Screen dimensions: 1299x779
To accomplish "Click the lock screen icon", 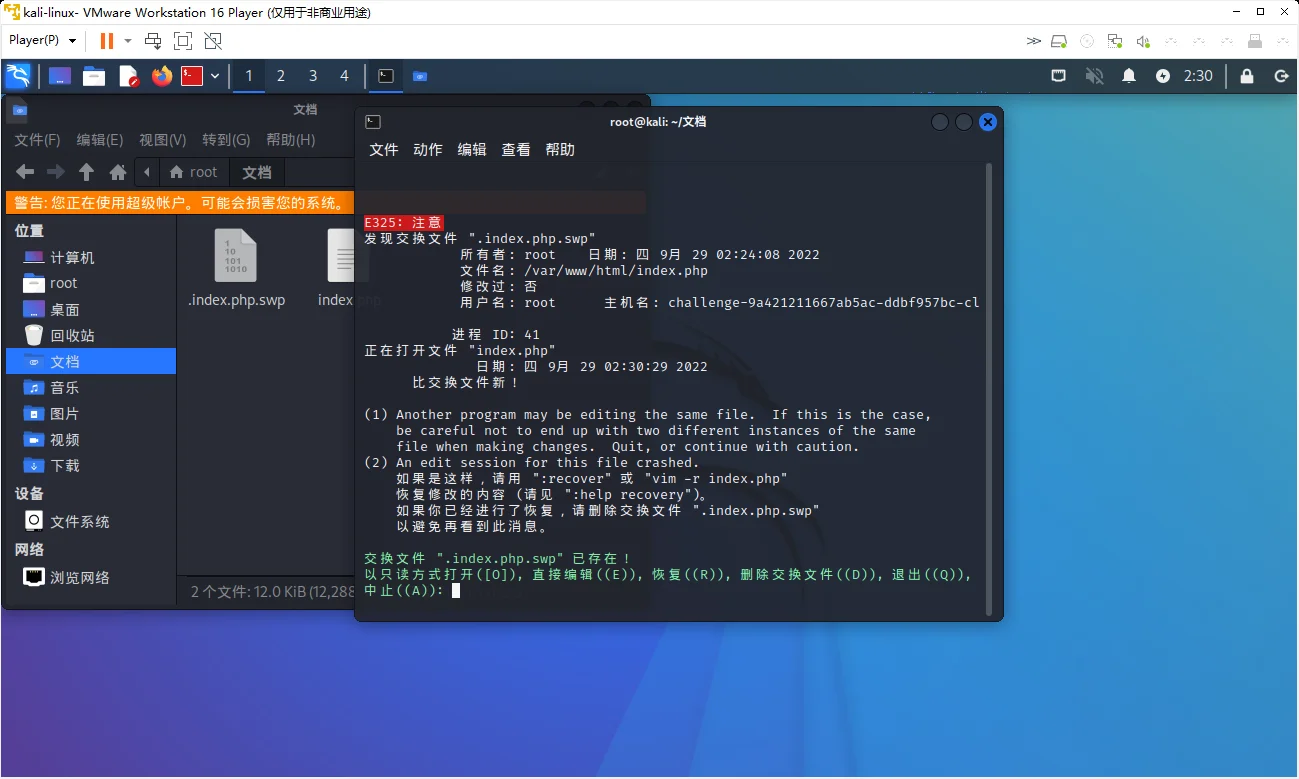I will point(1246,76).
